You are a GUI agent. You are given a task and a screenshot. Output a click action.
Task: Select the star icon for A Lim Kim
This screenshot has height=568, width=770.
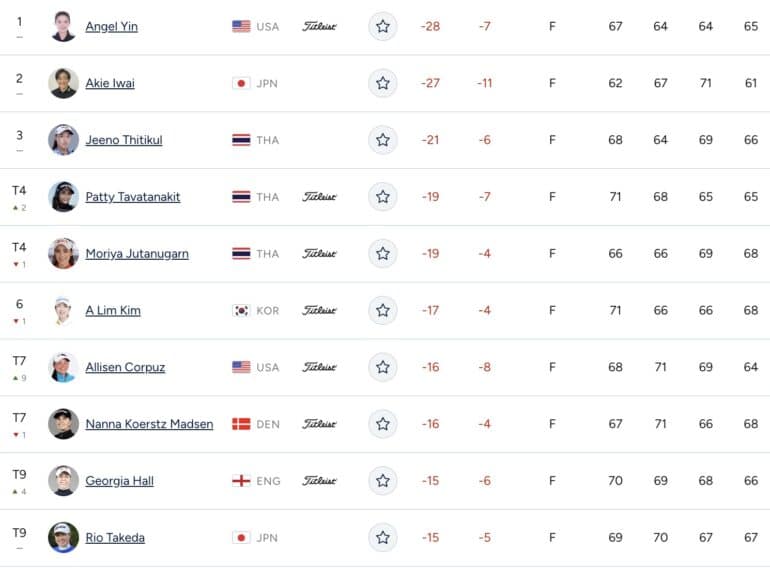(383, 310)
